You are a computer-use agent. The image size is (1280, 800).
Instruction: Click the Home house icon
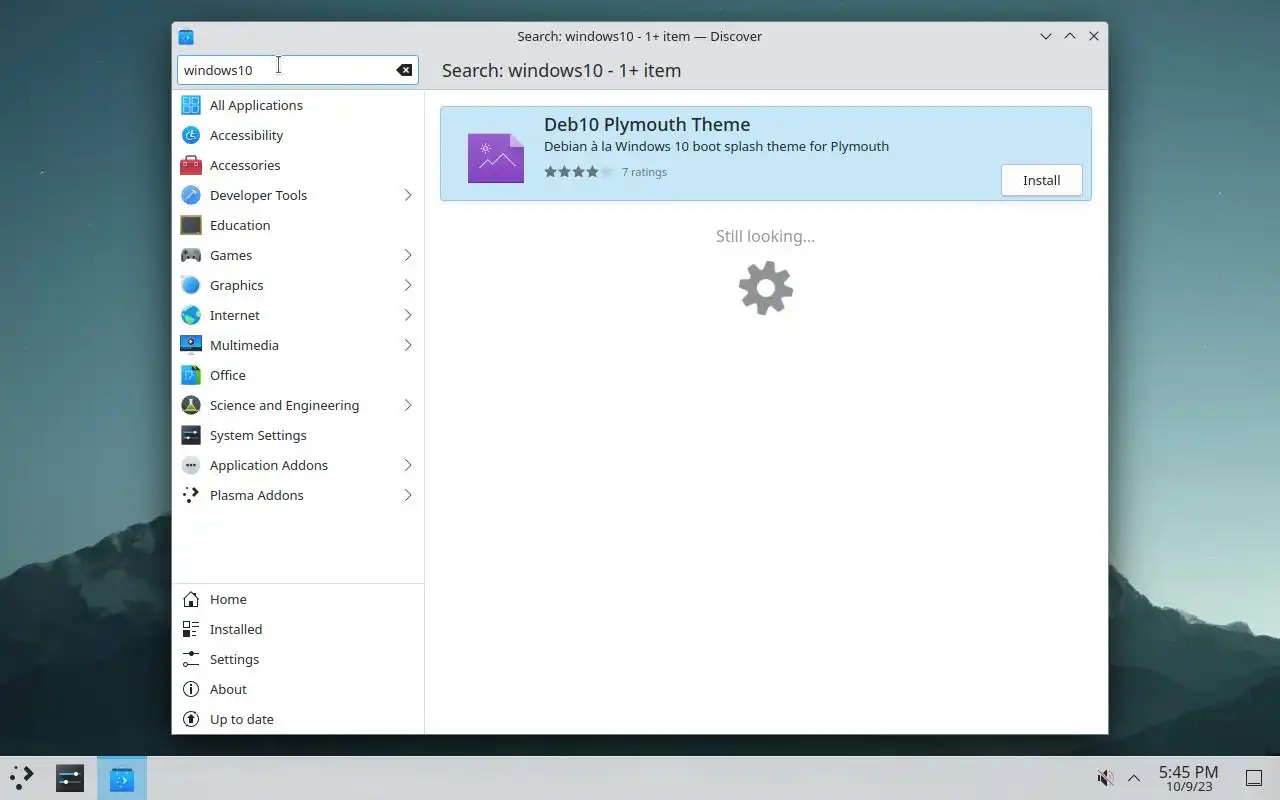point(191,599)
